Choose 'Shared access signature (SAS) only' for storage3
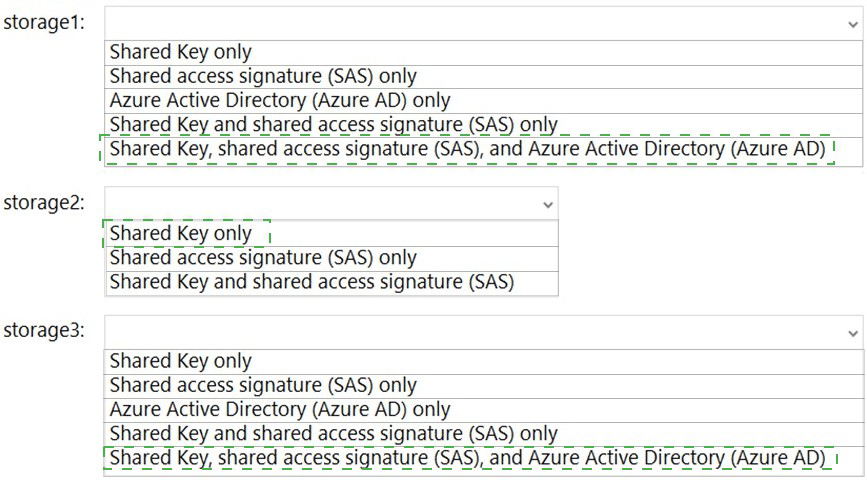Viewport: 867px width, 480px height. (x=483, y=385)
